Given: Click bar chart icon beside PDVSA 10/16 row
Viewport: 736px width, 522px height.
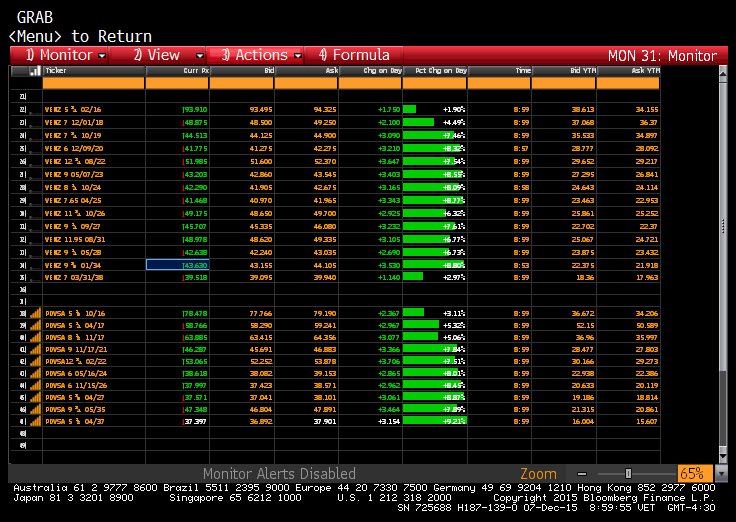Looking at the screenshot, I should (35, 313).
